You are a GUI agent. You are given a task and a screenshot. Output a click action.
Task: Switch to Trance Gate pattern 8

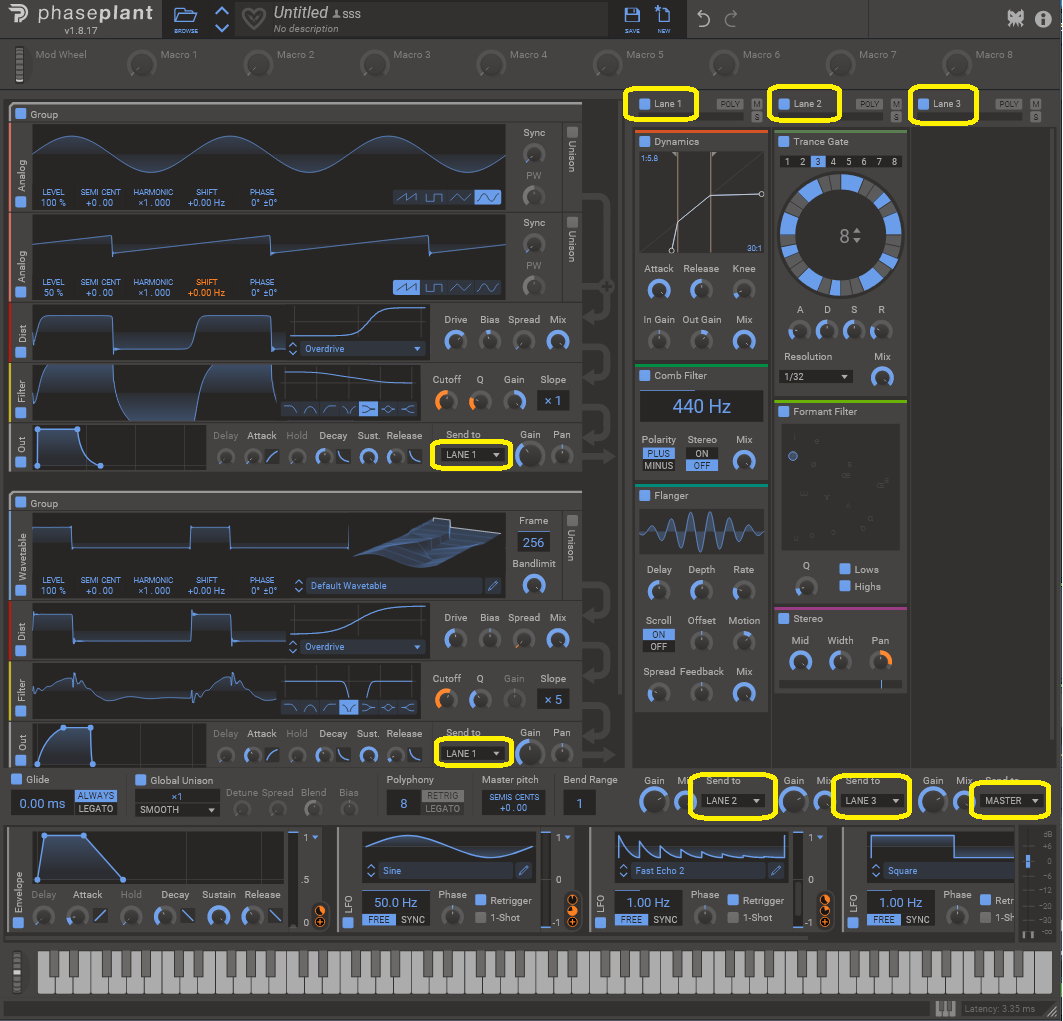click(x=895, y=161)
